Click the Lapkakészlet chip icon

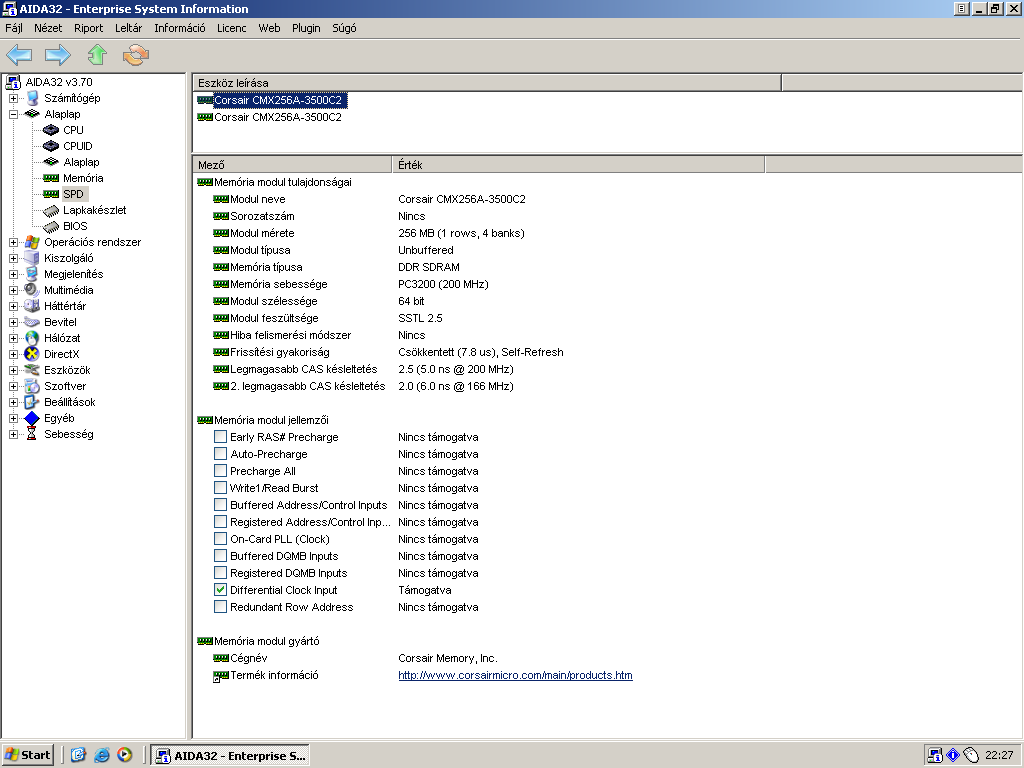coord(51,210)
